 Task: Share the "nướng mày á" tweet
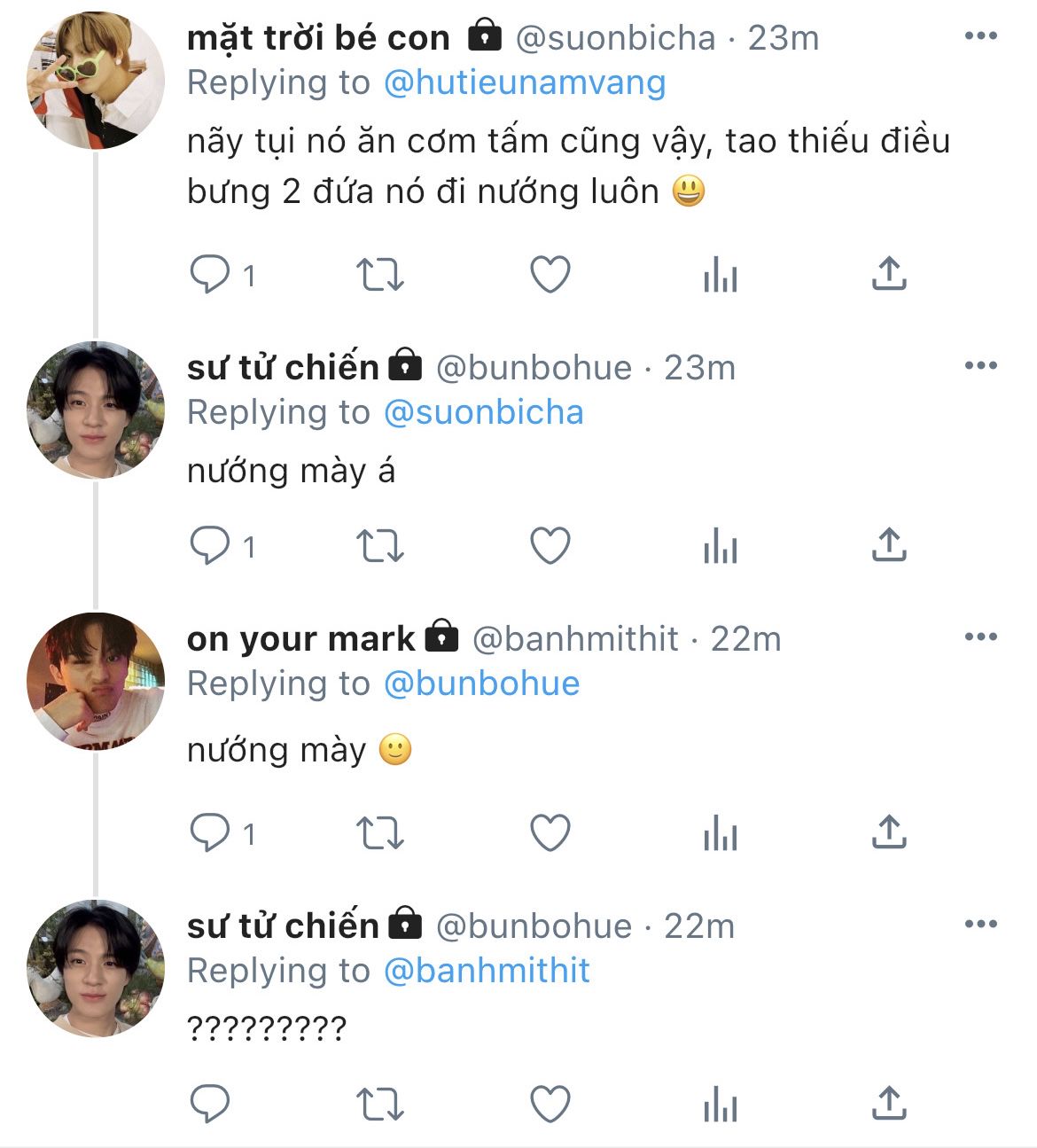coord(888,546)
